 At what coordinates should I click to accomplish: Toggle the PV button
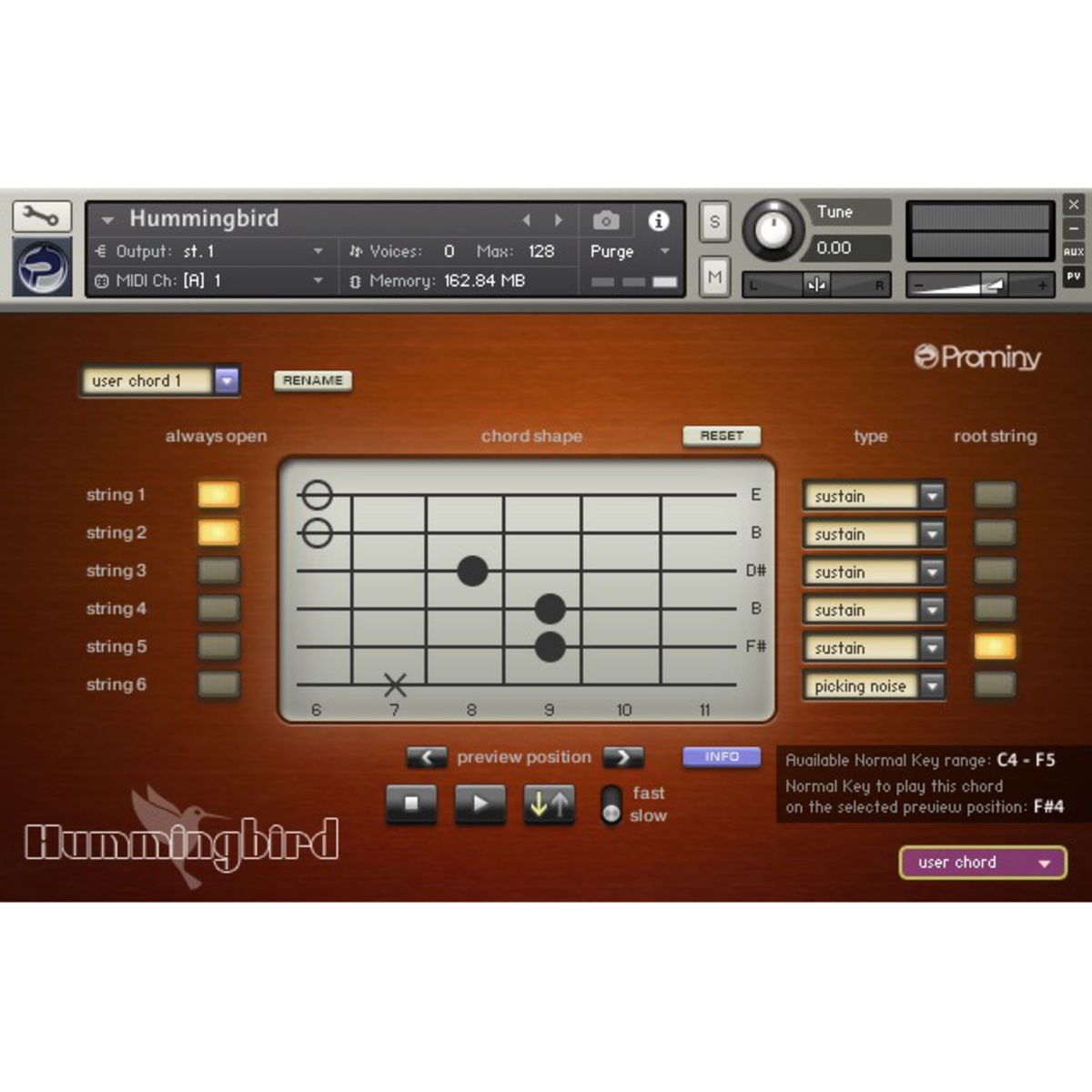click(x=1074, y=276)
